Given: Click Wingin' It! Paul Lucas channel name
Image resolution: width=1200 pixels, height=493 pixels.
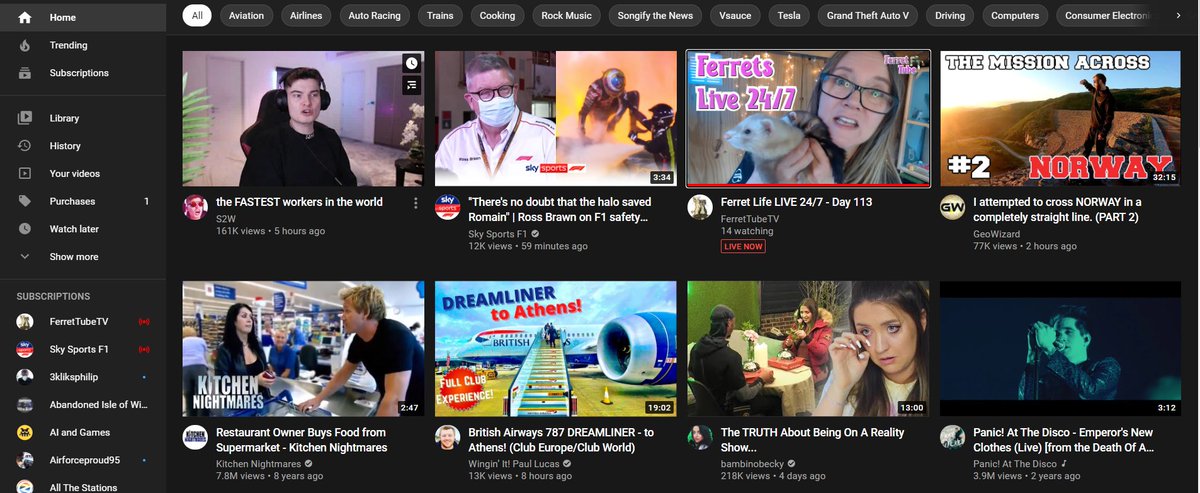Looking at the screenshot, I should [x=516, y=464].
